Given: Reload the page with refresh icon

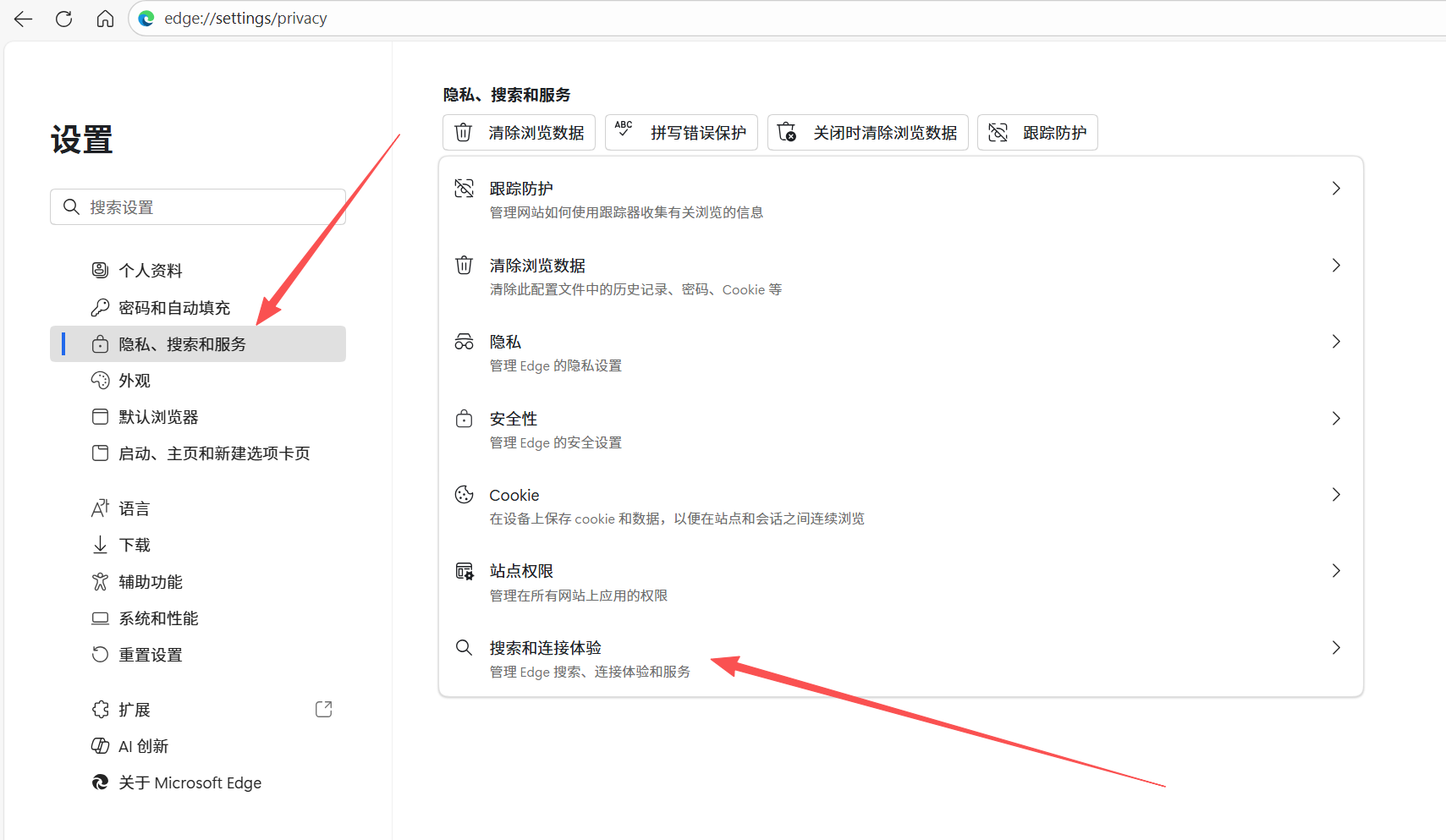Looking at the screenshot, I should (63, 19).
